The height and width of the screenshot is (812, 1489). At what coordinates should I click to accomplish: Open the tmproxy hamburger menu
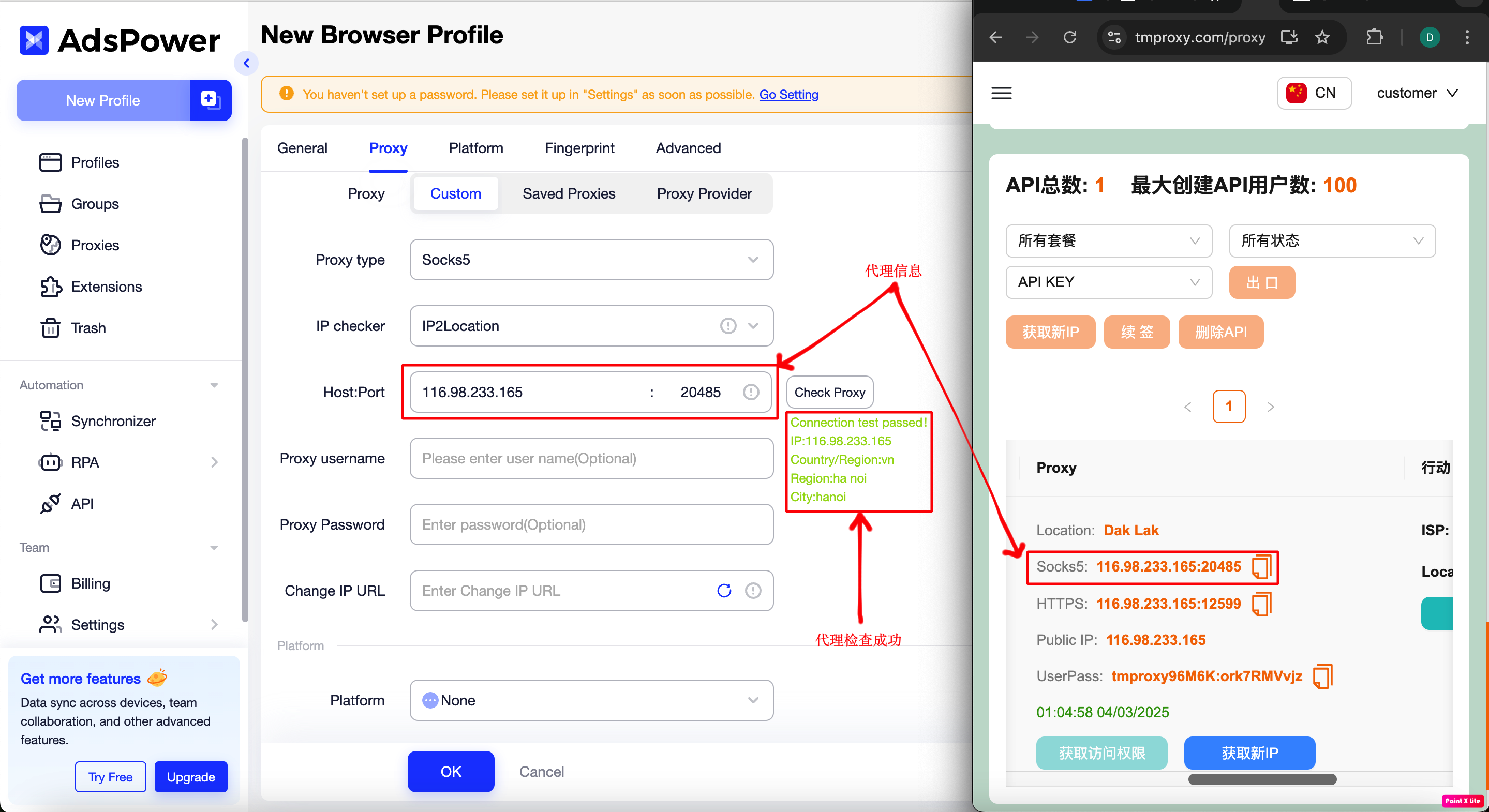tap(1001, 93)
